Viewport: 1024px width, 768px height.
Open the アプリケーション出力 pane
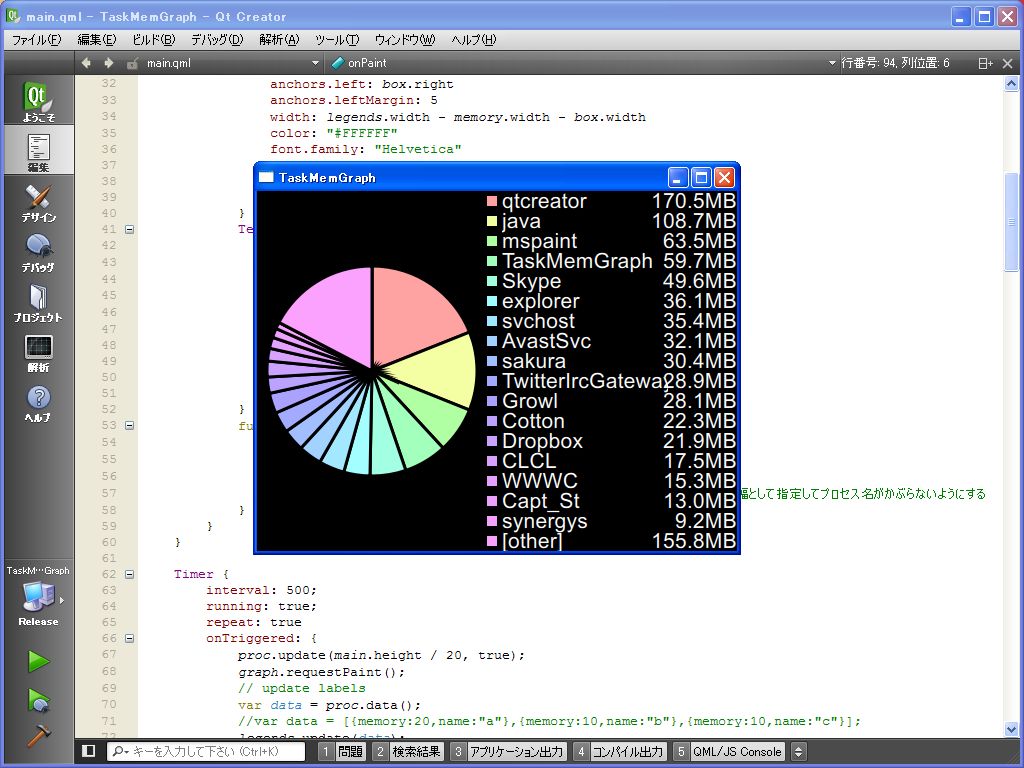(508, 752)
